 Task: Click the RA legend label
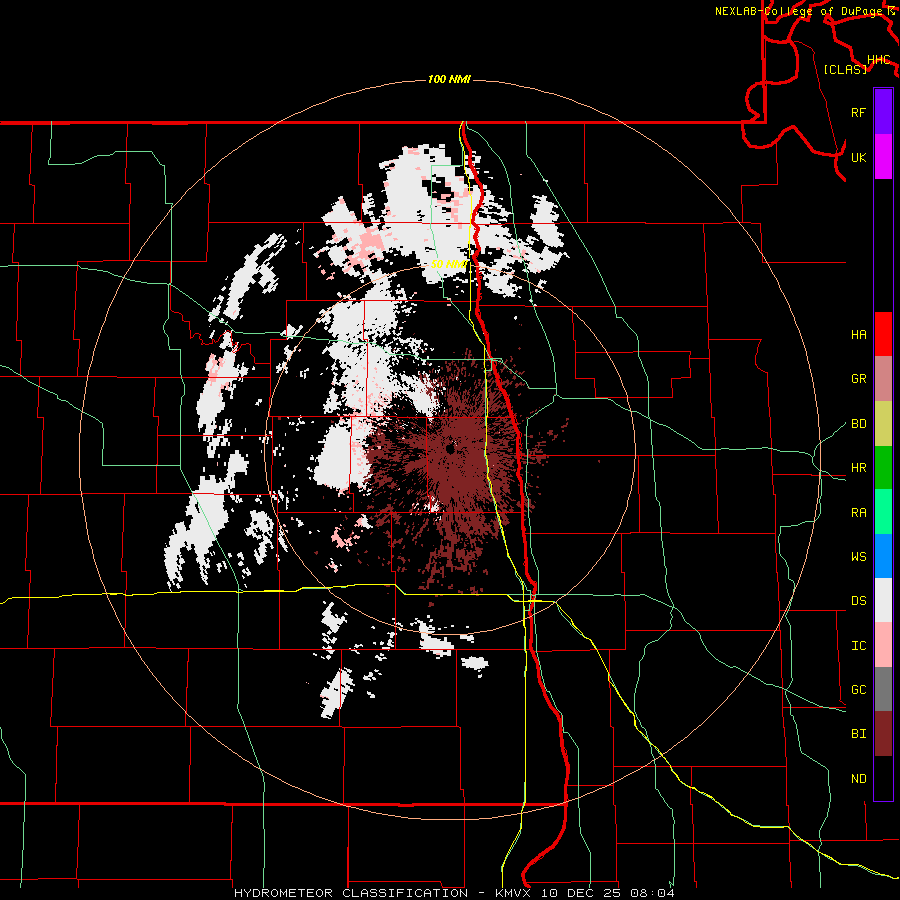pyautogui.click(x=859, y=513)
